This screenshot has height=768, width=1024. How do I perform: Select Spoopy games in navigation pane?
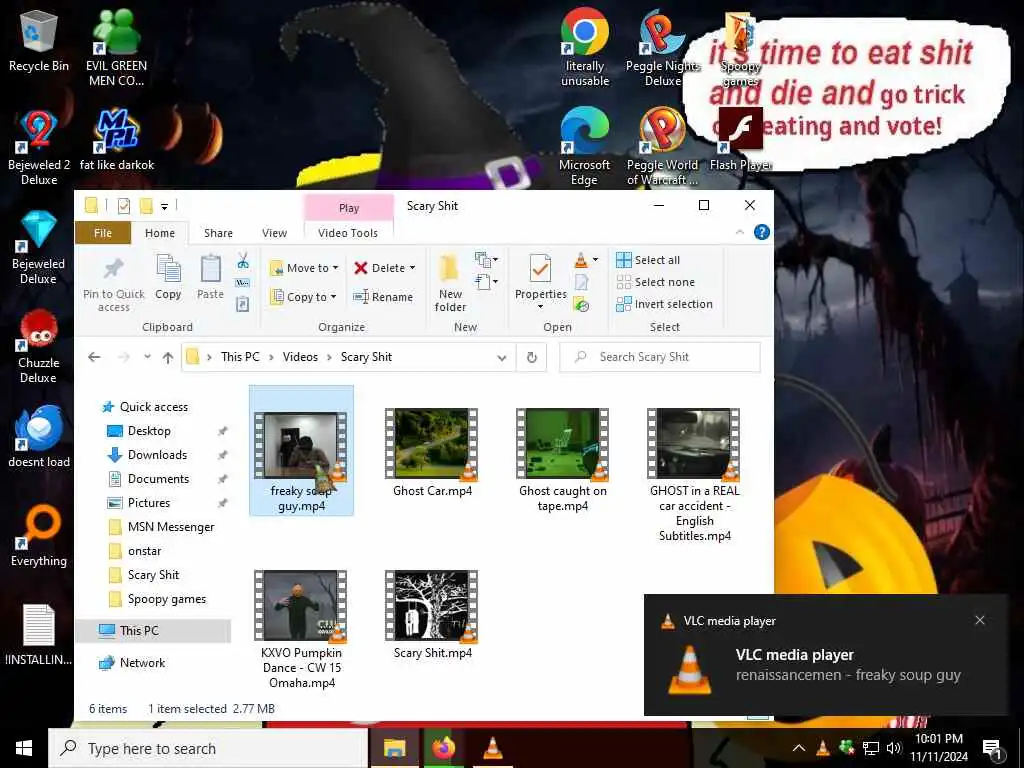[x=167, y=599]
